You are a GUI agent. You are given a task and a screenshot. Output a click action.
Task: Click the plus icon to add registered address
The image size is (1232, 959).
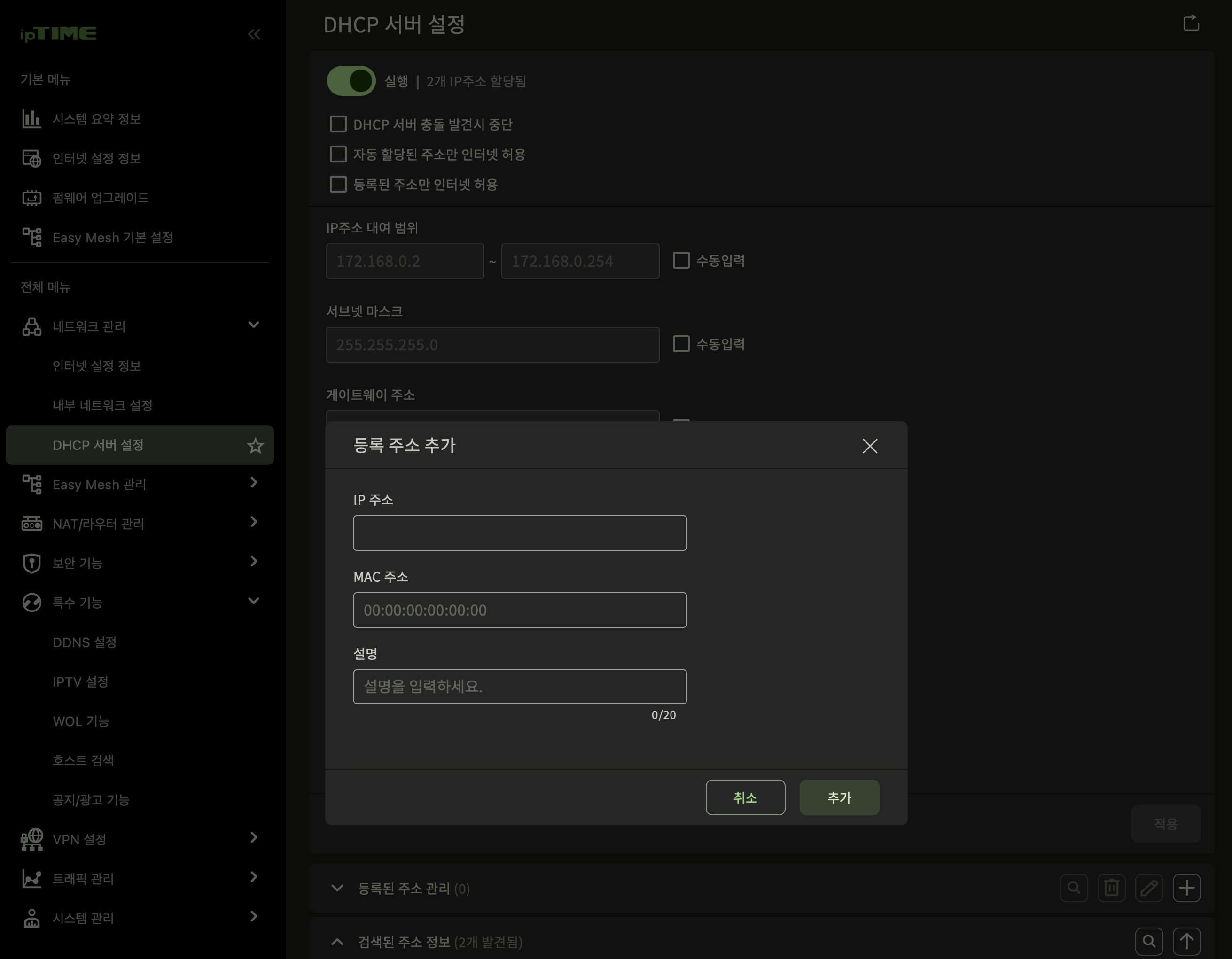tap(1186, 888)
